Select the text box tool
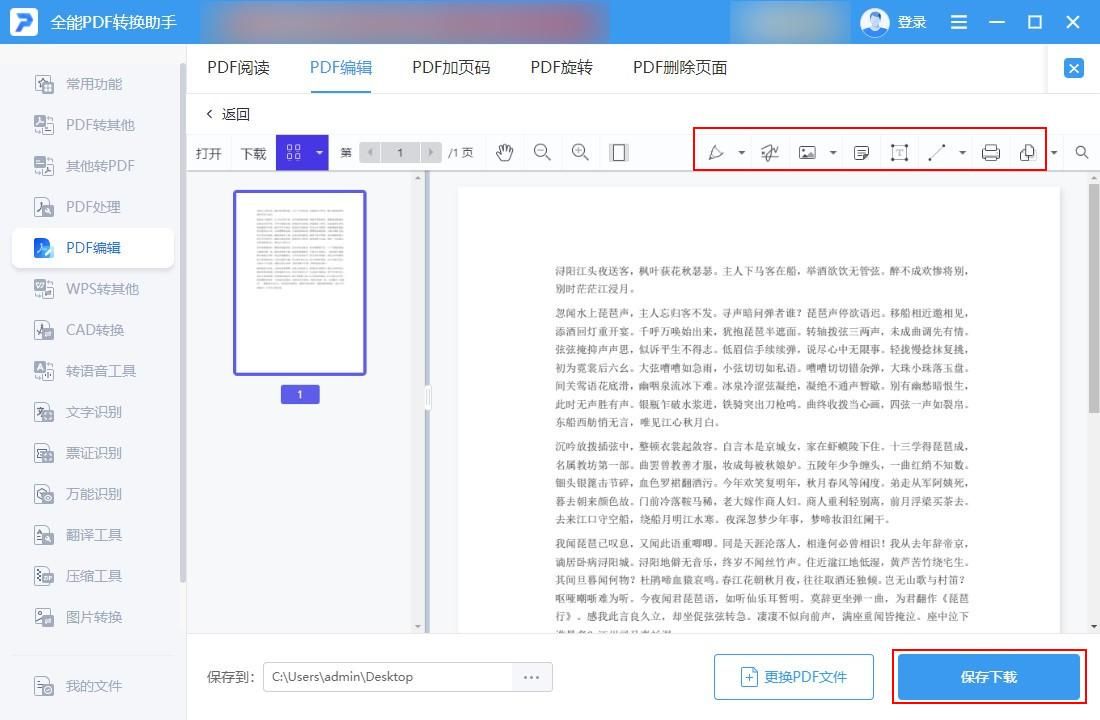 tap(899, 152)
